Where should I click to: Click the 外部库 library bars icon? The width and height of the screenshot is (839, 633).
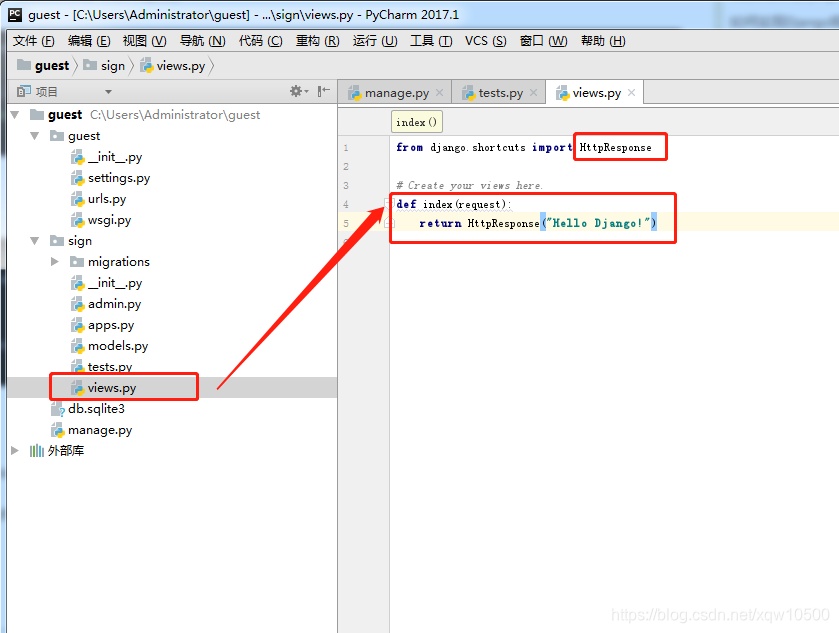pyautogui.click(x=36, y=451)
